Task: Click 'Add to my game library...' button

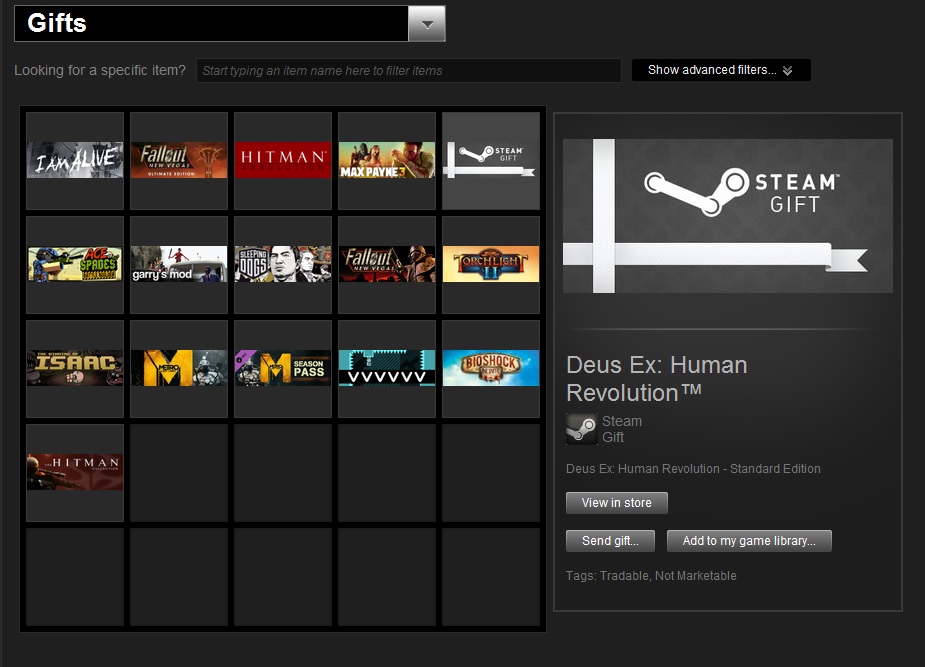Action: 749,541
